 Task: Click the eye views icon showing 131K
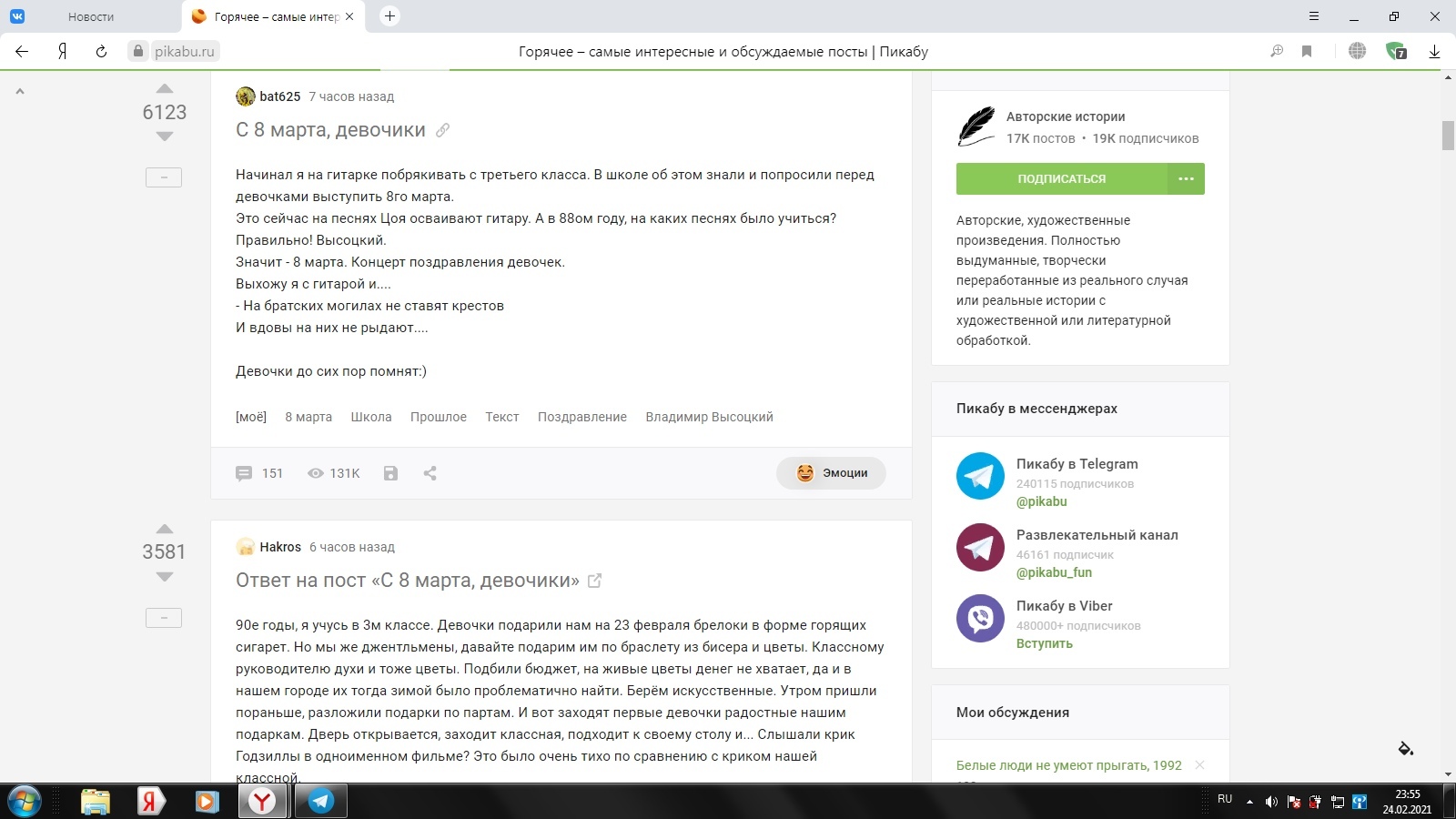click(316, 473)
